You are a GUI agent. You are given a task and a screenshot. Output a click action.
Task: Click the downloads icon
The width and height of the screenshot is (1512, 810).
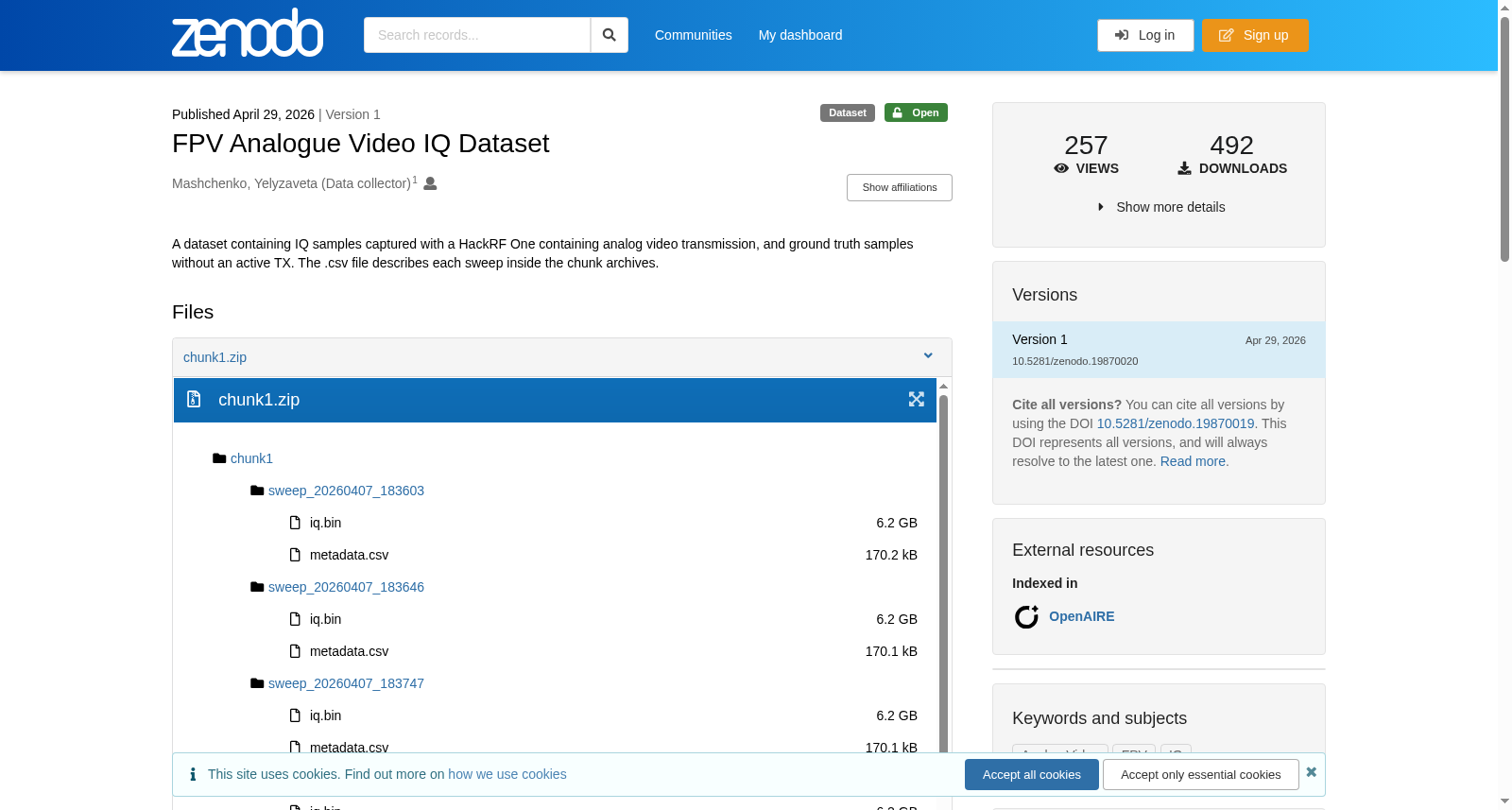(1184, 168)
